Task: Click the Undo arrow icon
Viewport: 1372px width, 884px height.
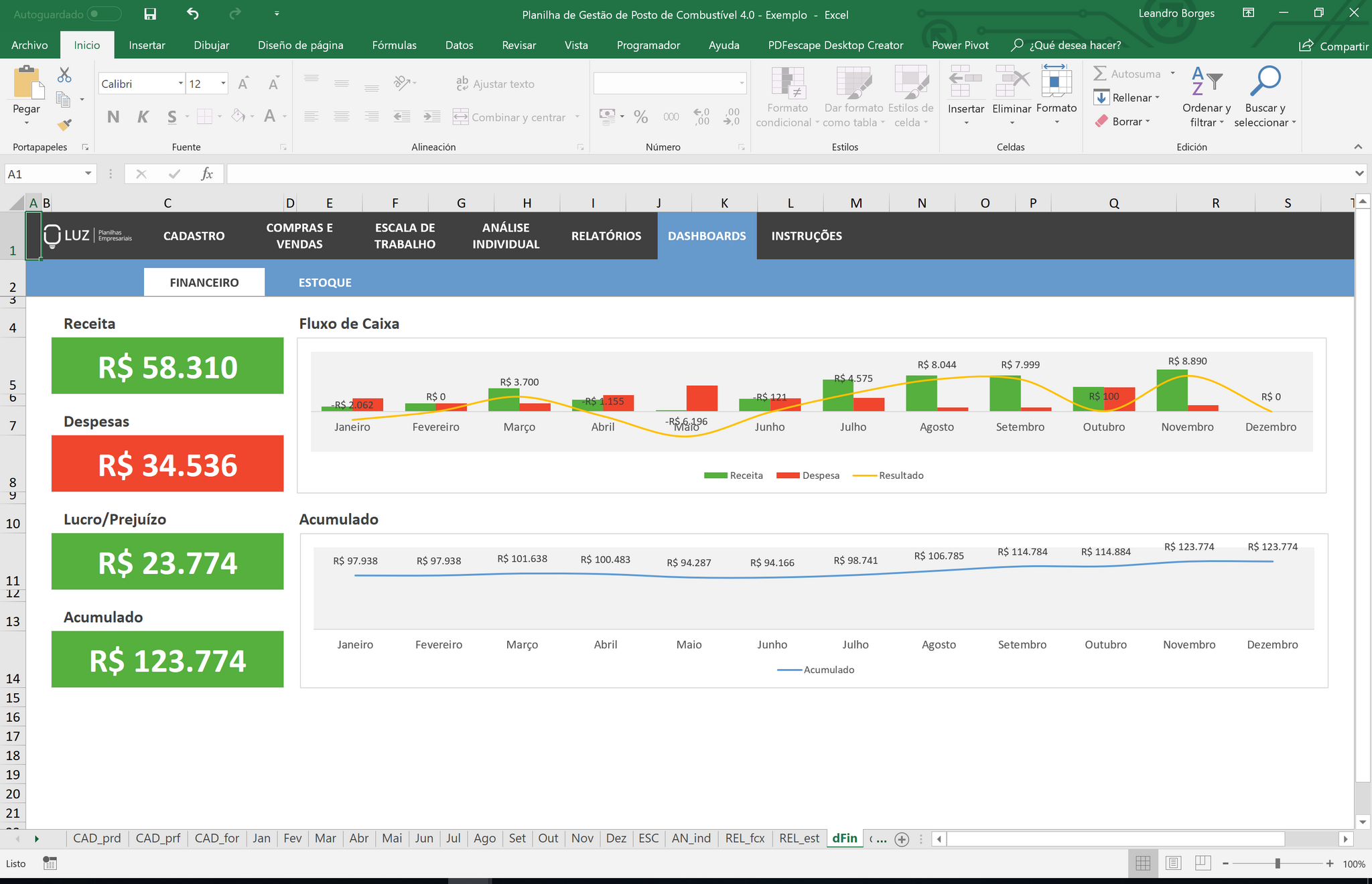Action: (193, 14)
